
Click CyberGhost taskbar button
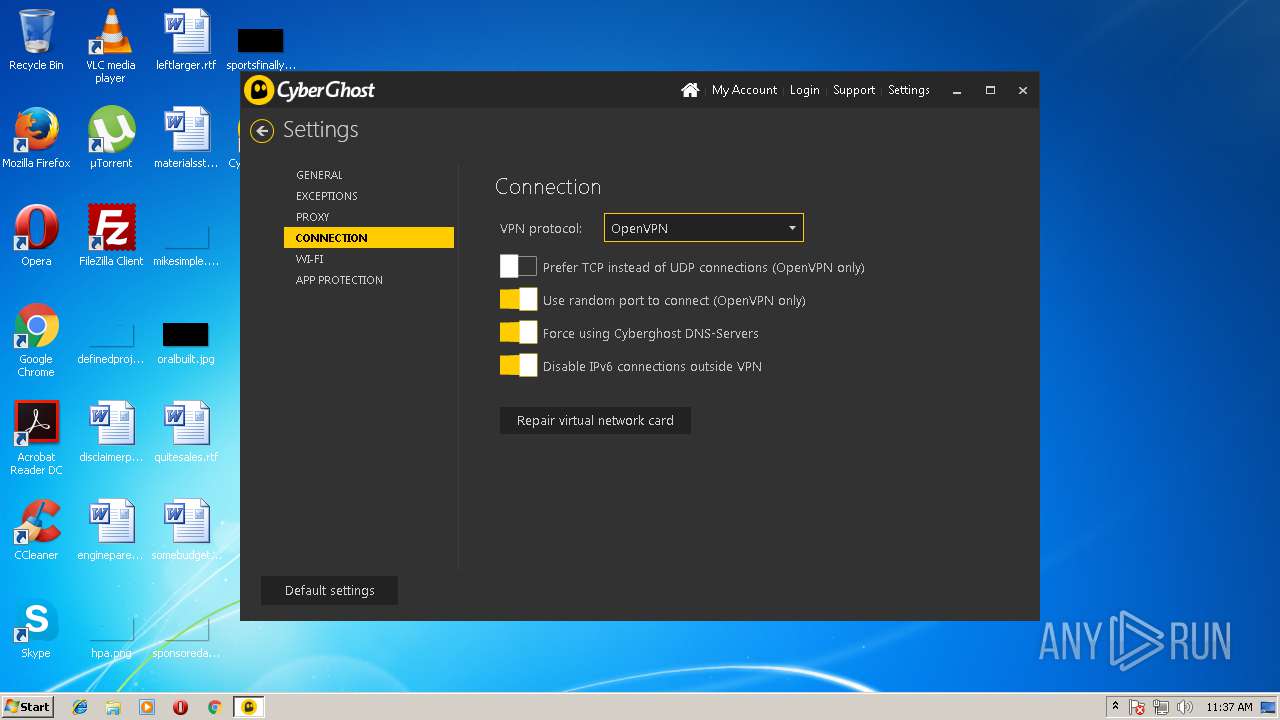(x=249, y=707)
